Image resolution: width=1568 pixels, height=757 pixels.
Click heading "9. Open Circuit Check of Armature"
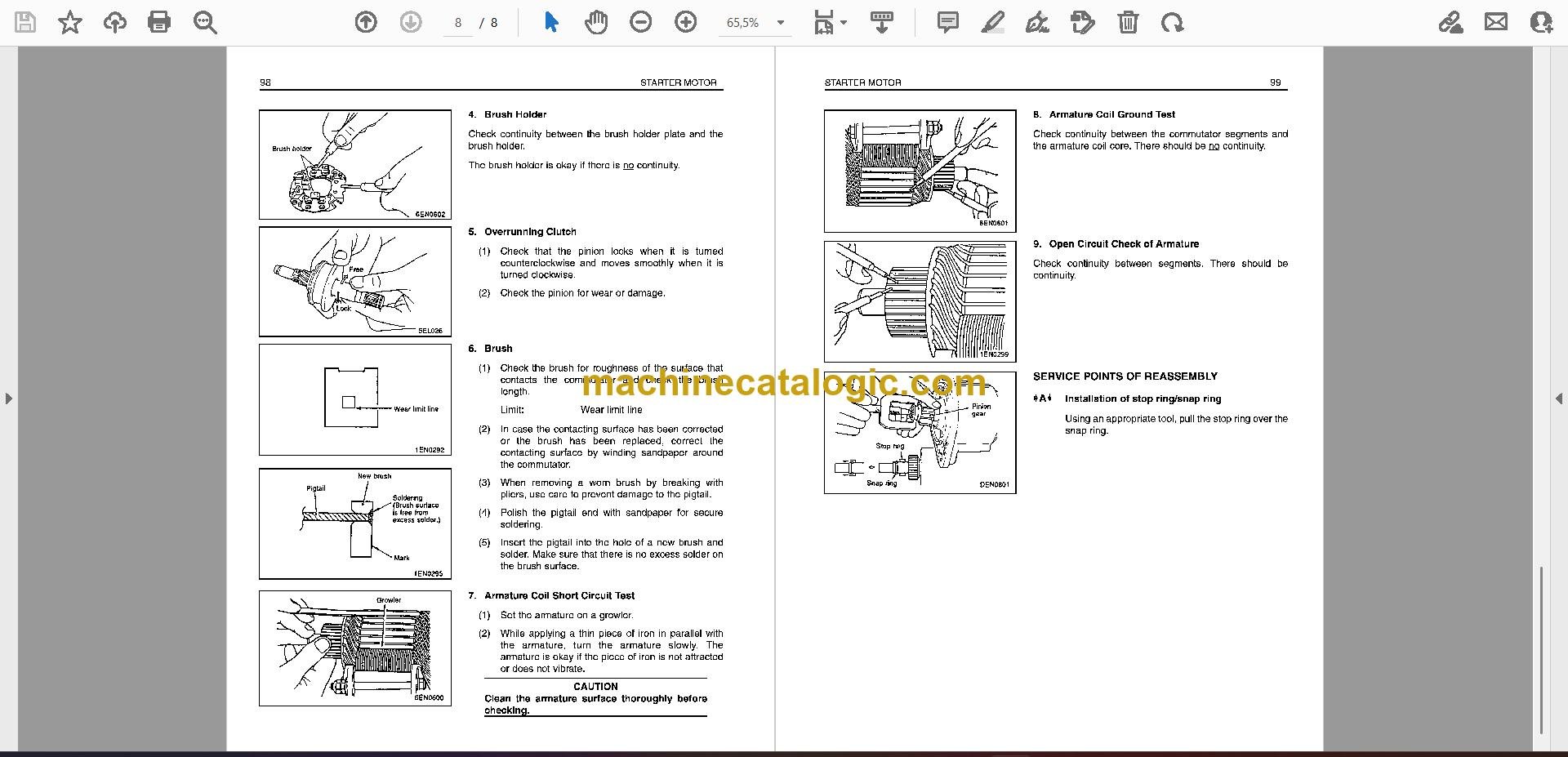click(1116, 244)
